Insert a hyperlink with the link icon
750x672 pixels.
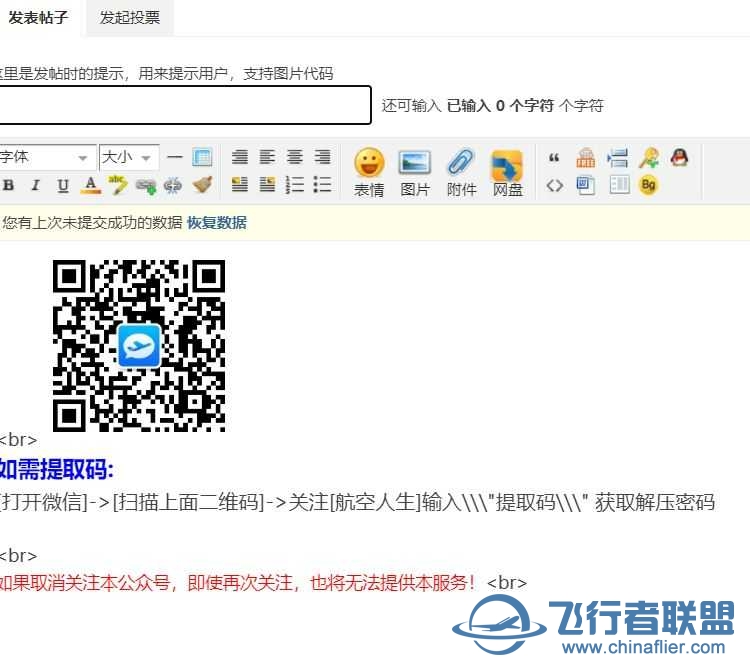point(145,186)
